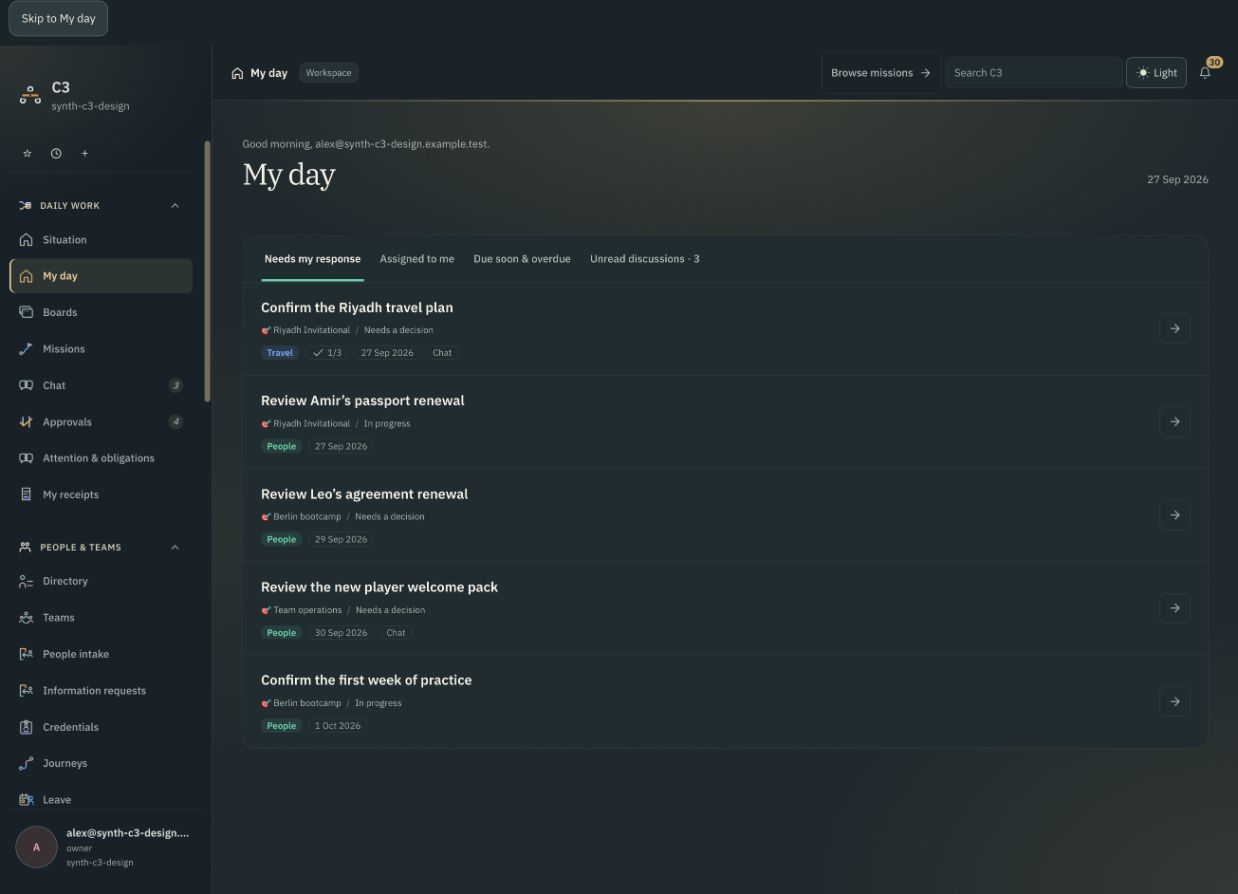Open Approvals in the sidebar
The width and height of the screenshot is (1238, 894).
(x=101, y=422)
